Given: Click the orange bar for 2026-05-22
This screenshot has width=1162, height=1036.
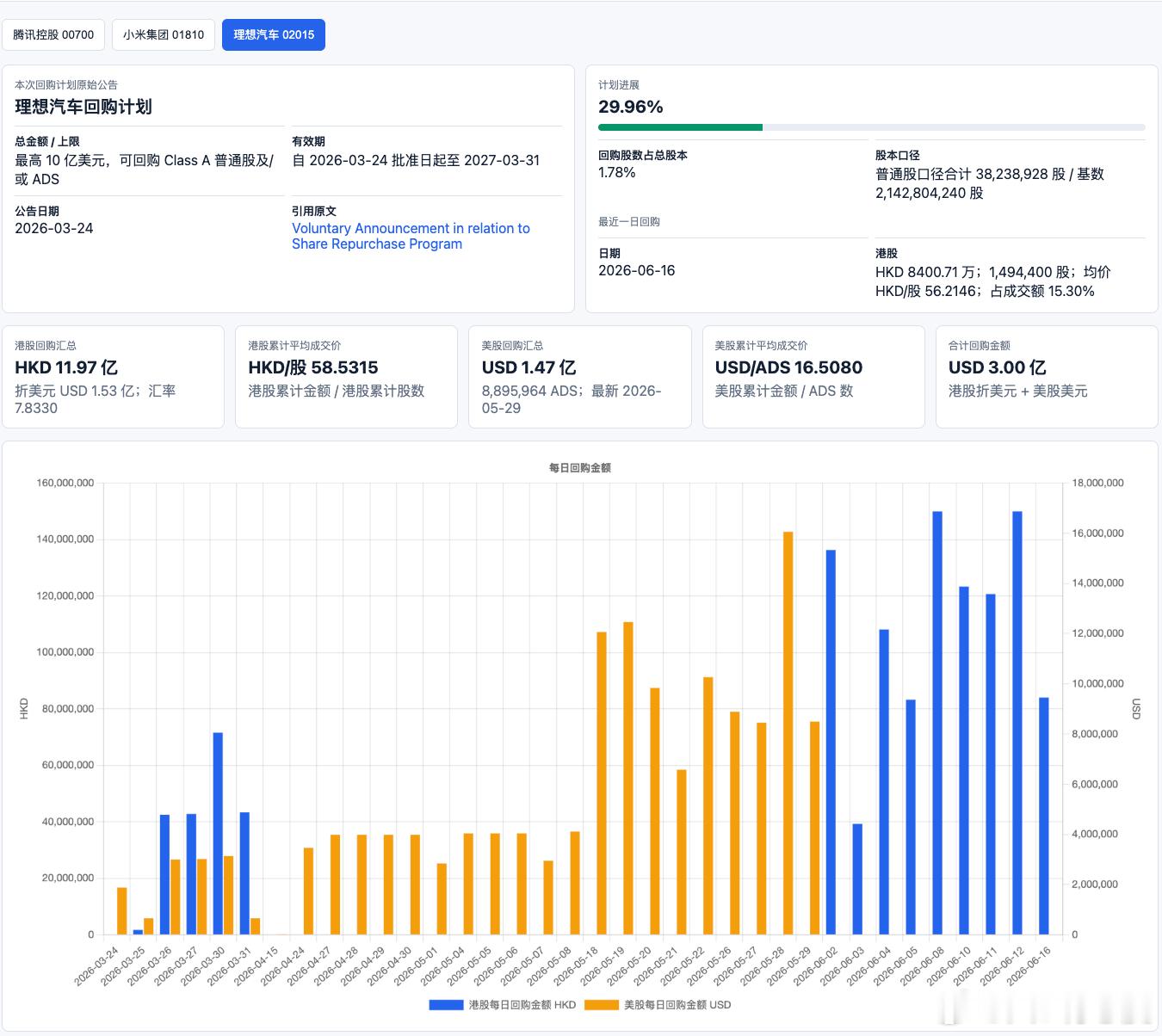Looking at the screenshot, I should pyautogui.click(x=708, y=806).
